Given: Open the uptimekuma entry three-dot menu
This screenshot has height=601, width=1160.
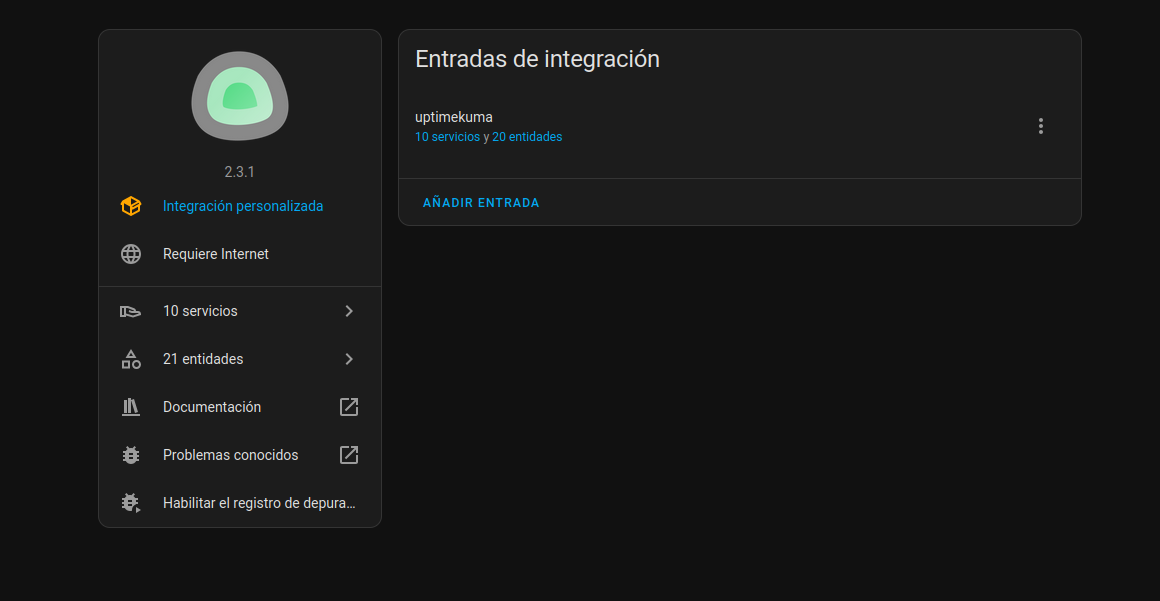Looking at the screenshot, I should click(1041, 126).
